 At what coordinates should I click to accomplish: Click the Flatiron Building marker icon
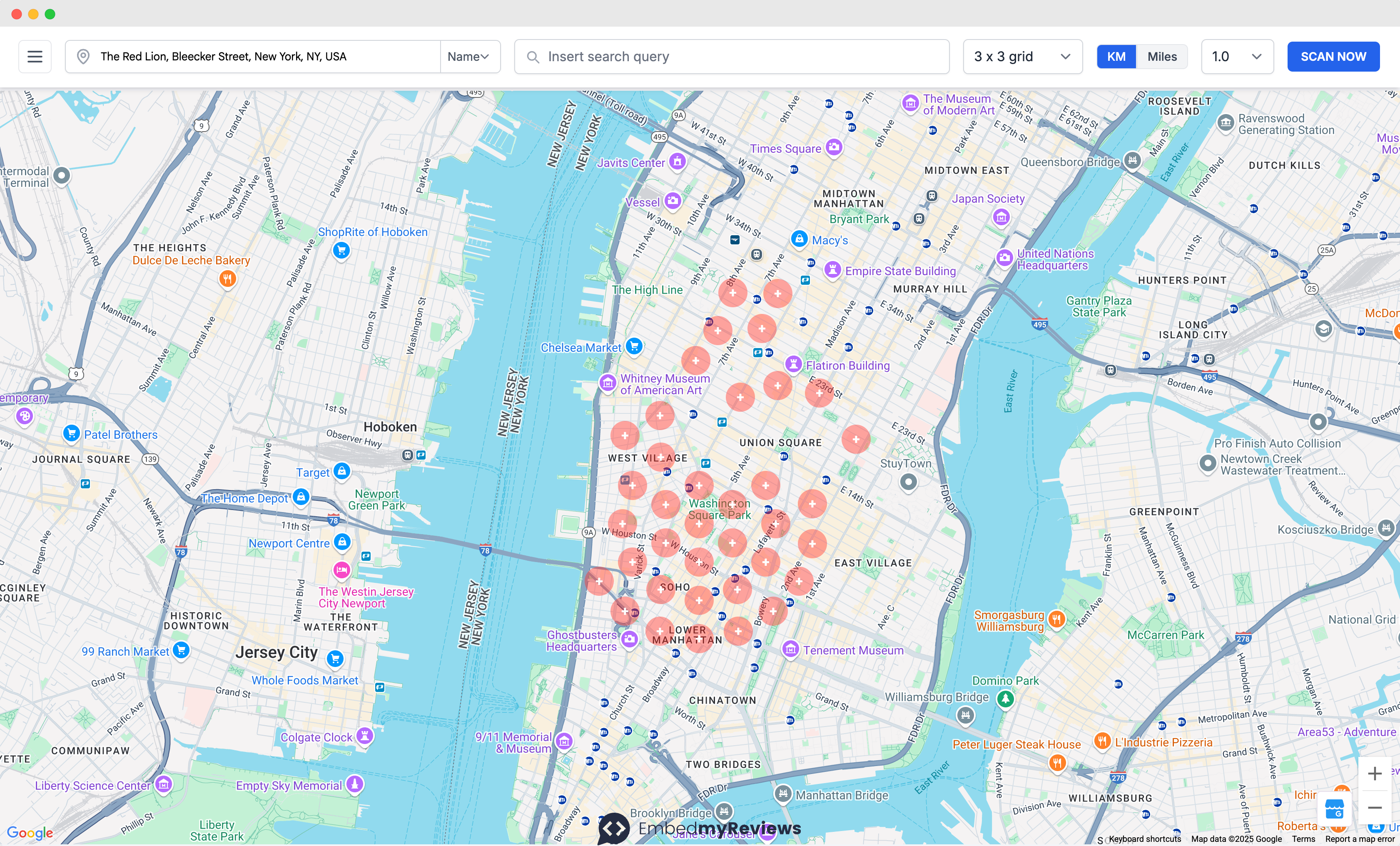pyautogui.click(x=793, y=364)
